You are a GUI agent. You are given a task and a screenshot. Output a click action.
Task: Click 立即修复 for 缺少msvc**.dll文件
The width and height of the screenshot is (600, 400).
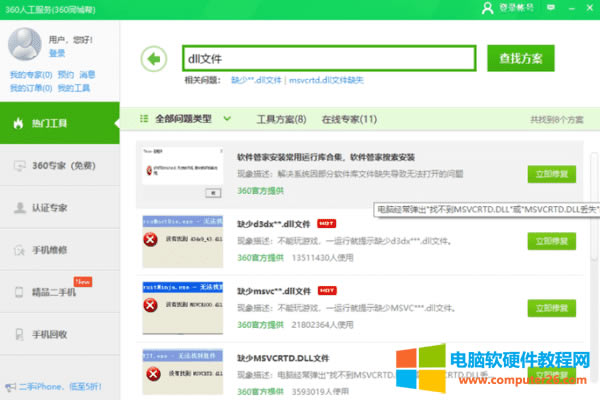click(x=552, y=307)
